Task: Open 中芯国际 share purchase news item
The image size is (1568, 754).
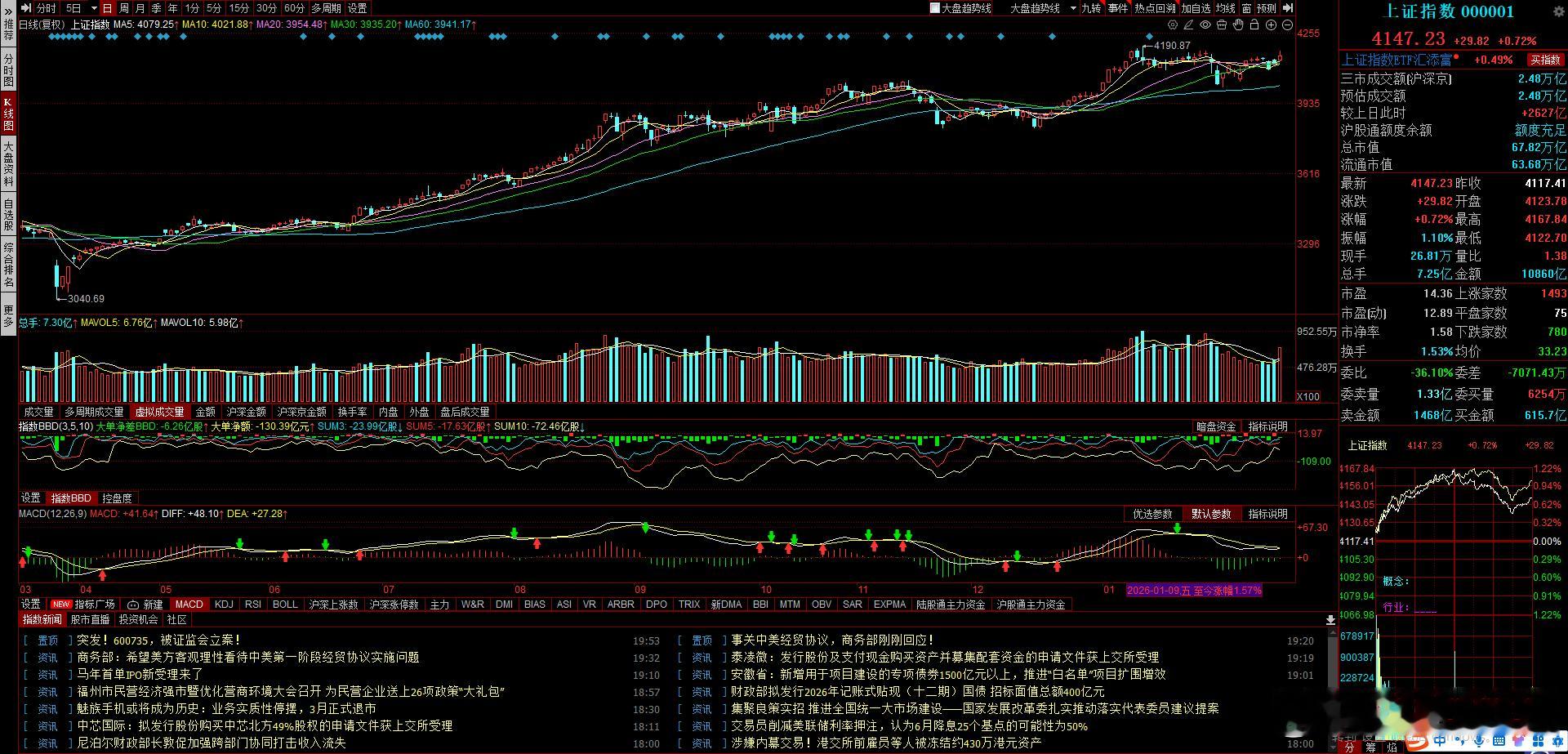Action: tap(265, 725)
